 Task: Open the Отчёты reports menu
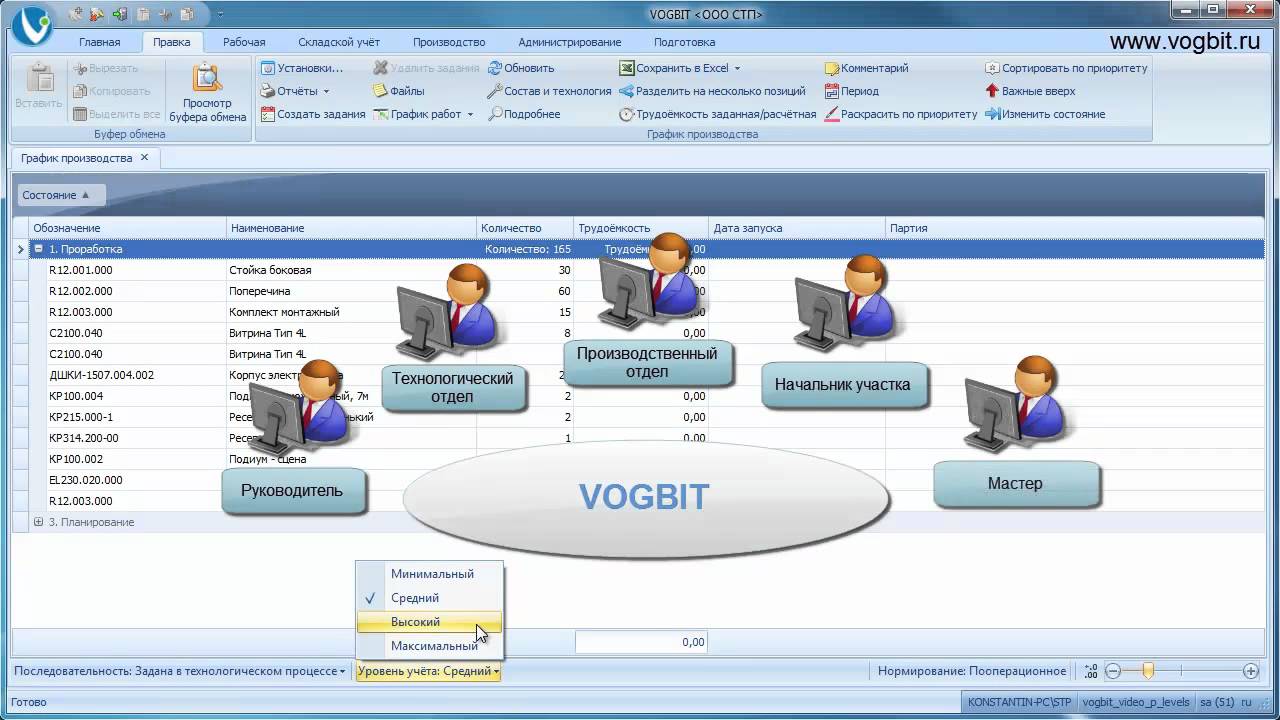tap(295, 91)
